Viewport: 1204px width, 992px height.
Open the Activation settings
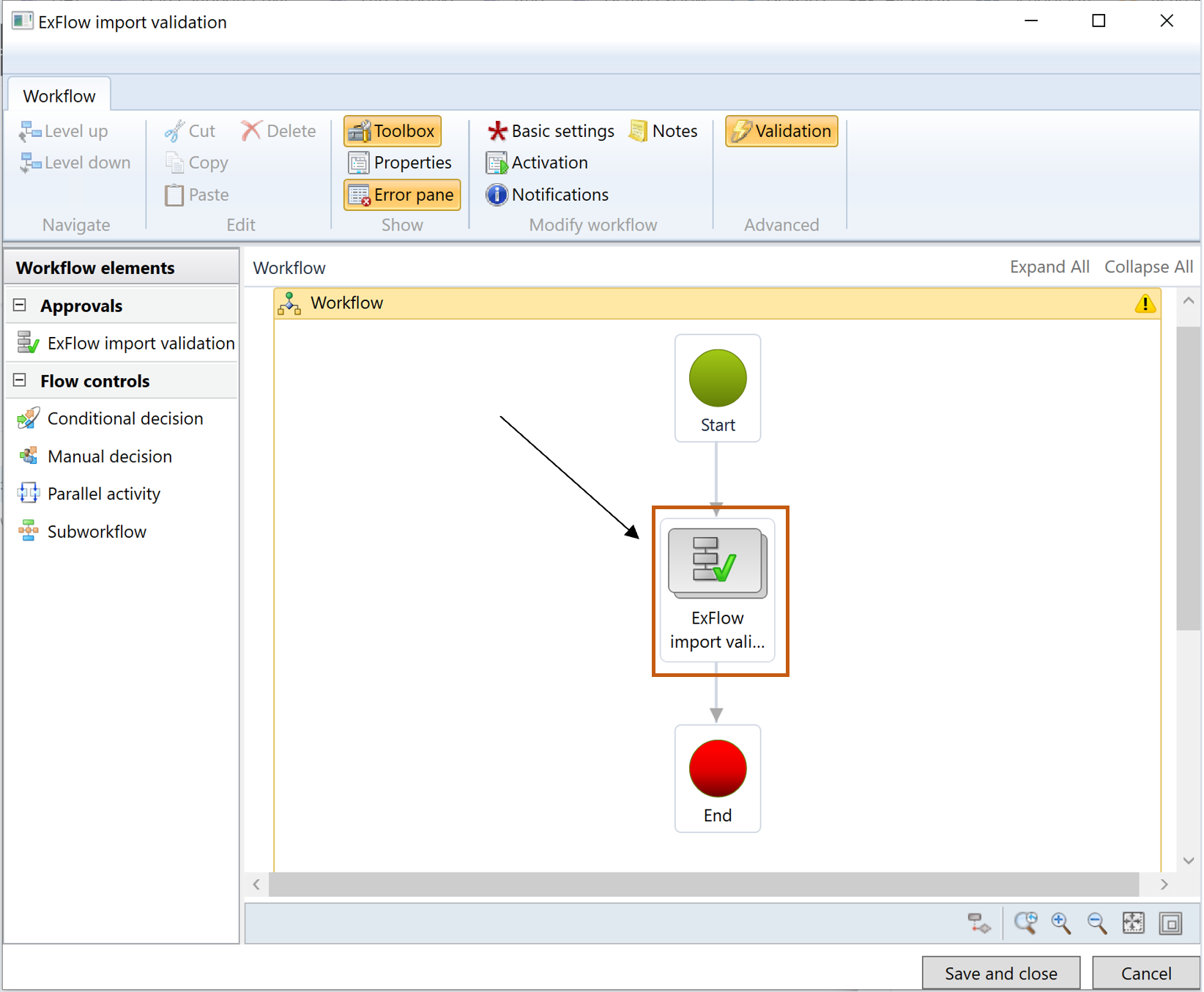[x=537, y=163]
